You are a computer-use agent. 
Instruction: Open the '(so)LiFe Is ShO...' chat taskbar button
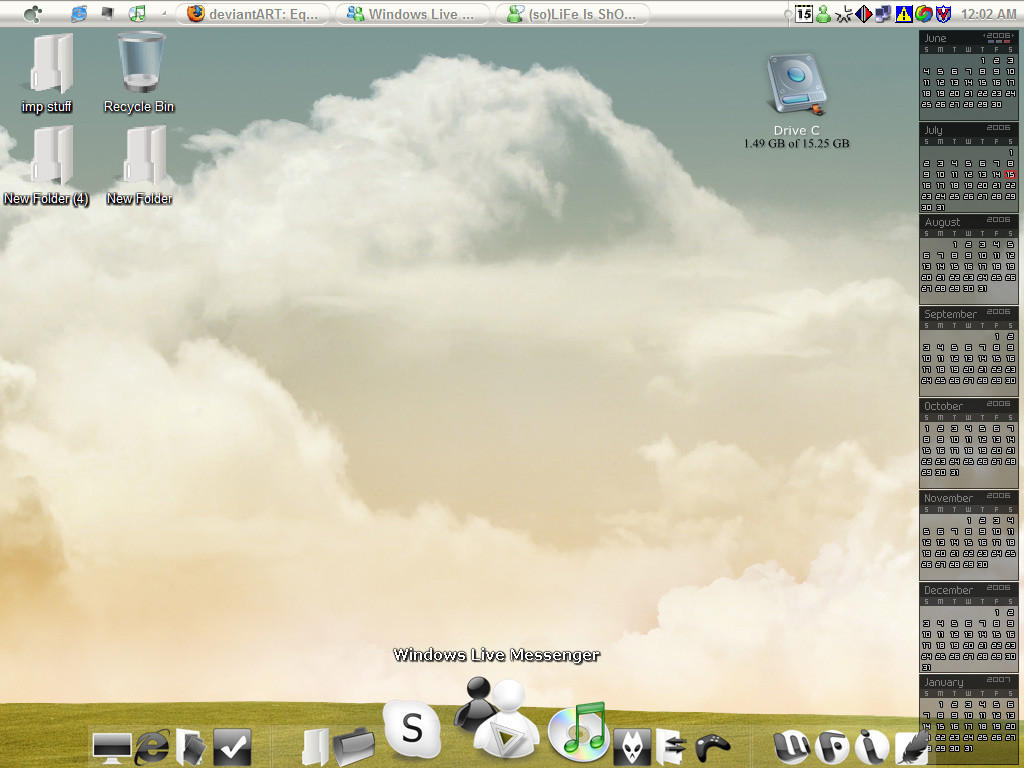pyautogui.click(x=573, y=14)
